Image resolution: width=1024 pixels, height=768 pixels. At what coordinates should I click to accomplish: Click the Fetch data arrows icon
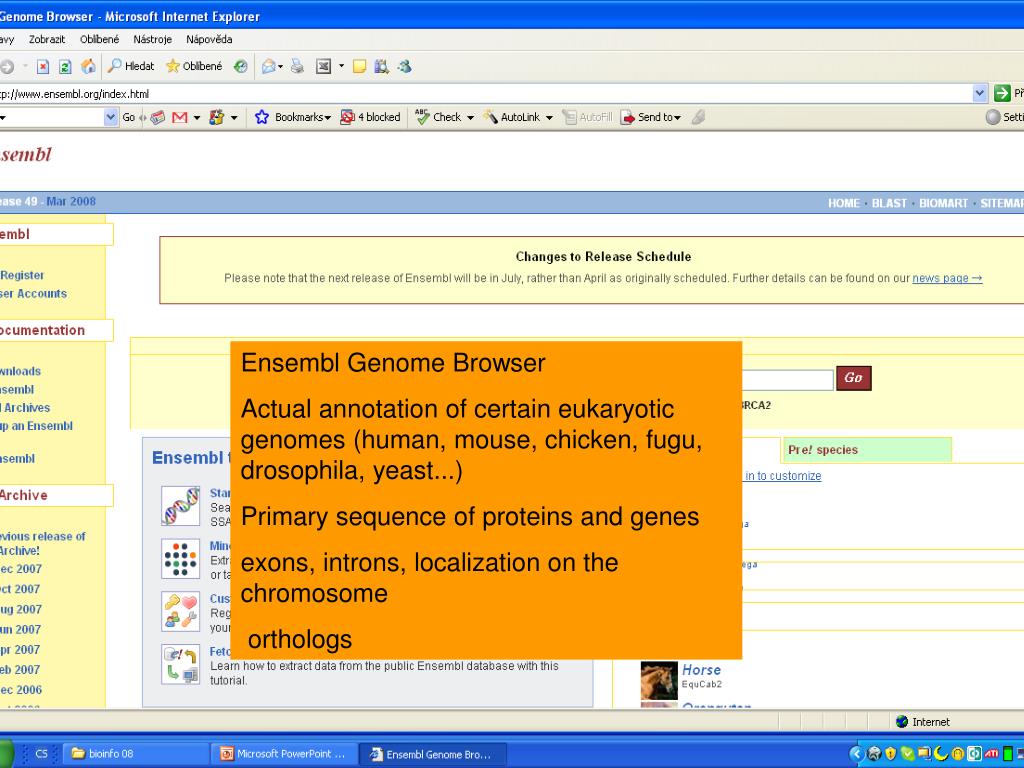click(180, 664)
